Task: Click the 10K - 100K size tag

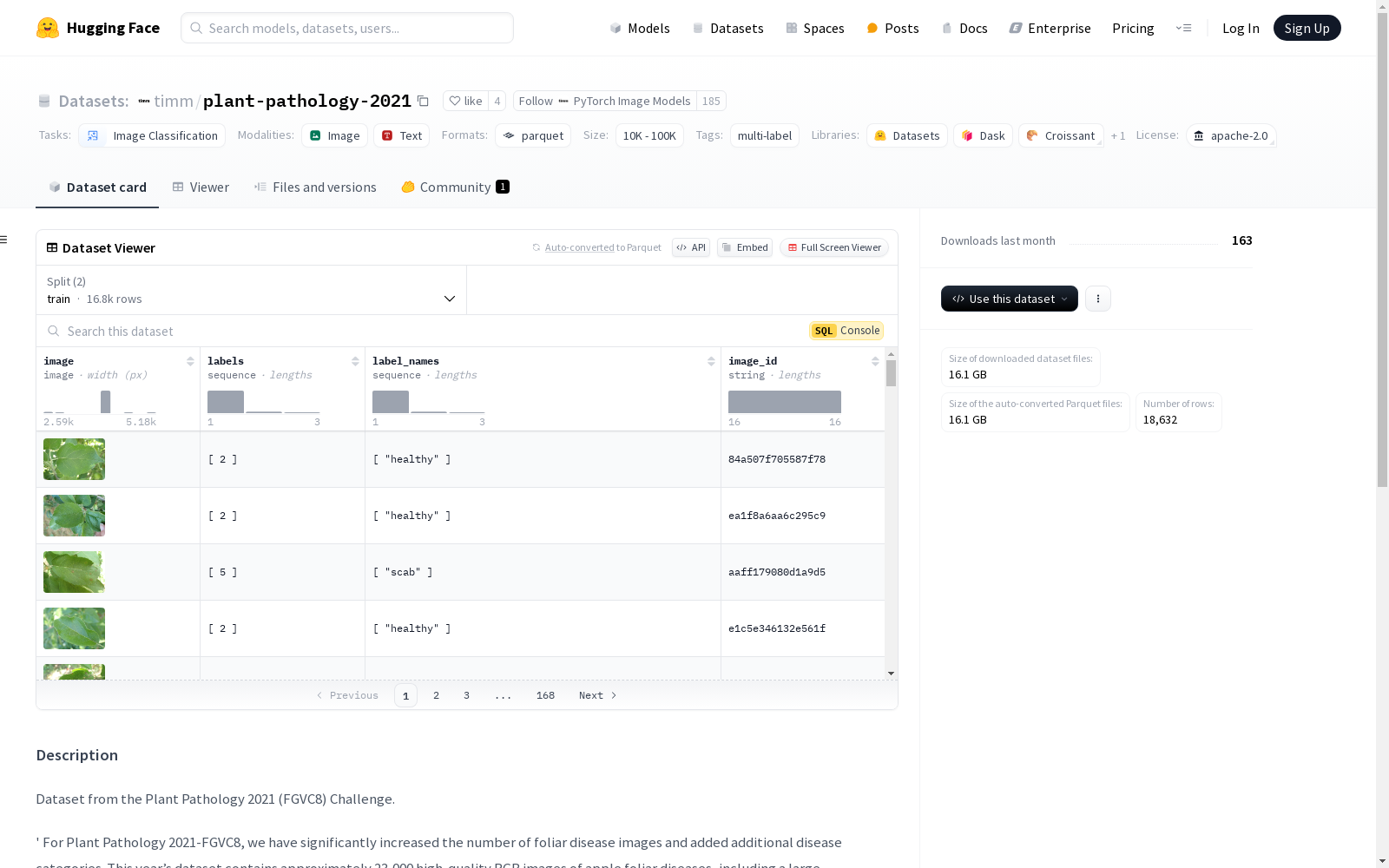Action: coord(649,135)
